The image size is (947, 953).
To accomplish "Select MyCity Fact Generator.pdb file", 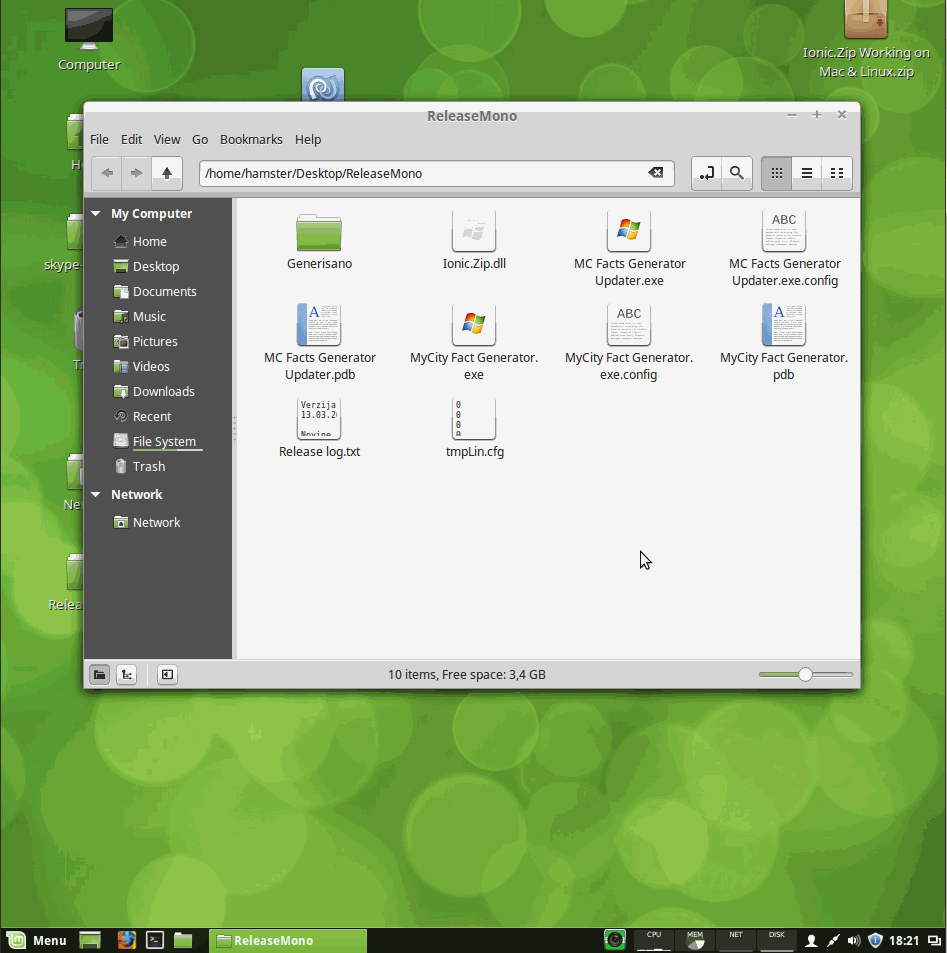I will pos(784,343).
